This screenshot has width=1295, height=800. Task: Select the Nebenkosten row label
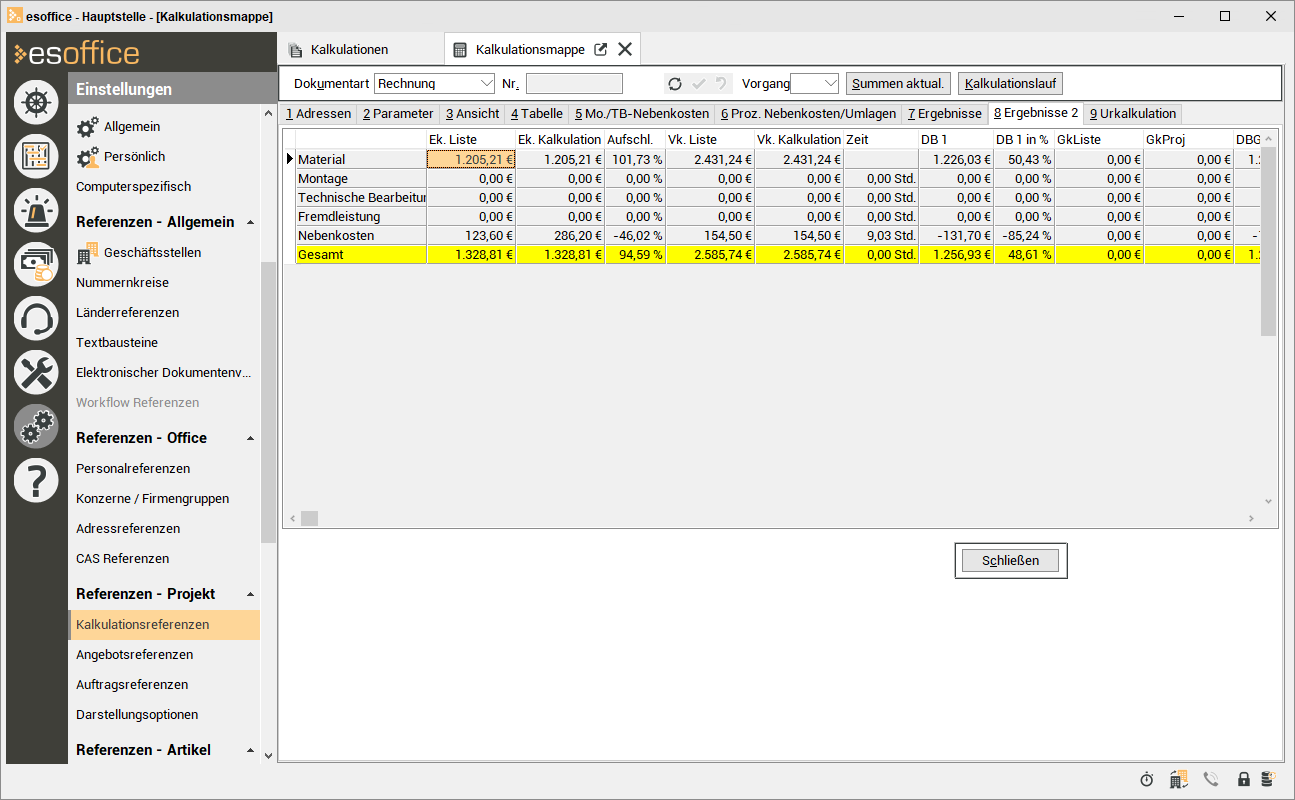[361, 235]
